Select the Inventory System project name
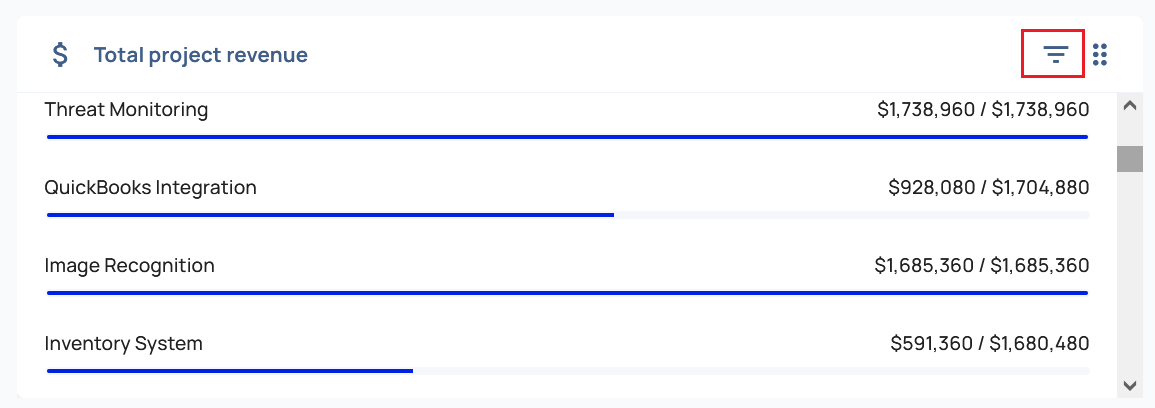The width and height of the screenshot is (1155, 408). coord(123,343)
